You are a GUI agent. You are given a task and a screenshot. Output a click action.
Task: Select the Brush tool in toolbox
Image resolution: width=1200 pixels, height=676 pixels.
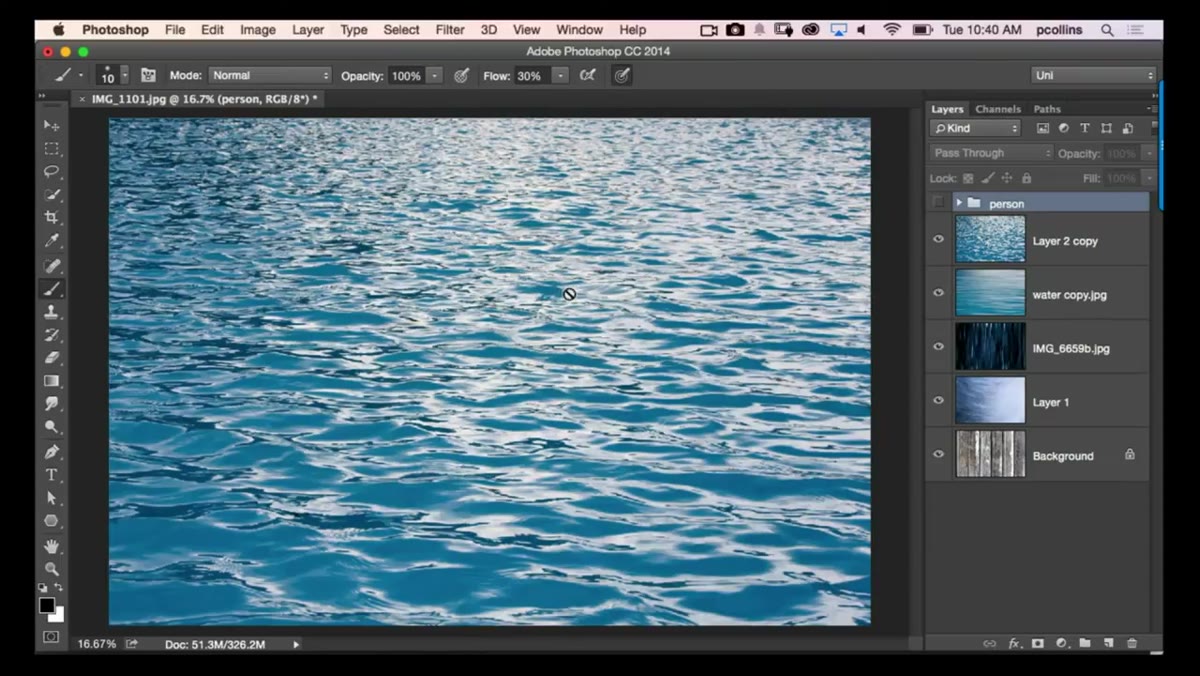51,289
